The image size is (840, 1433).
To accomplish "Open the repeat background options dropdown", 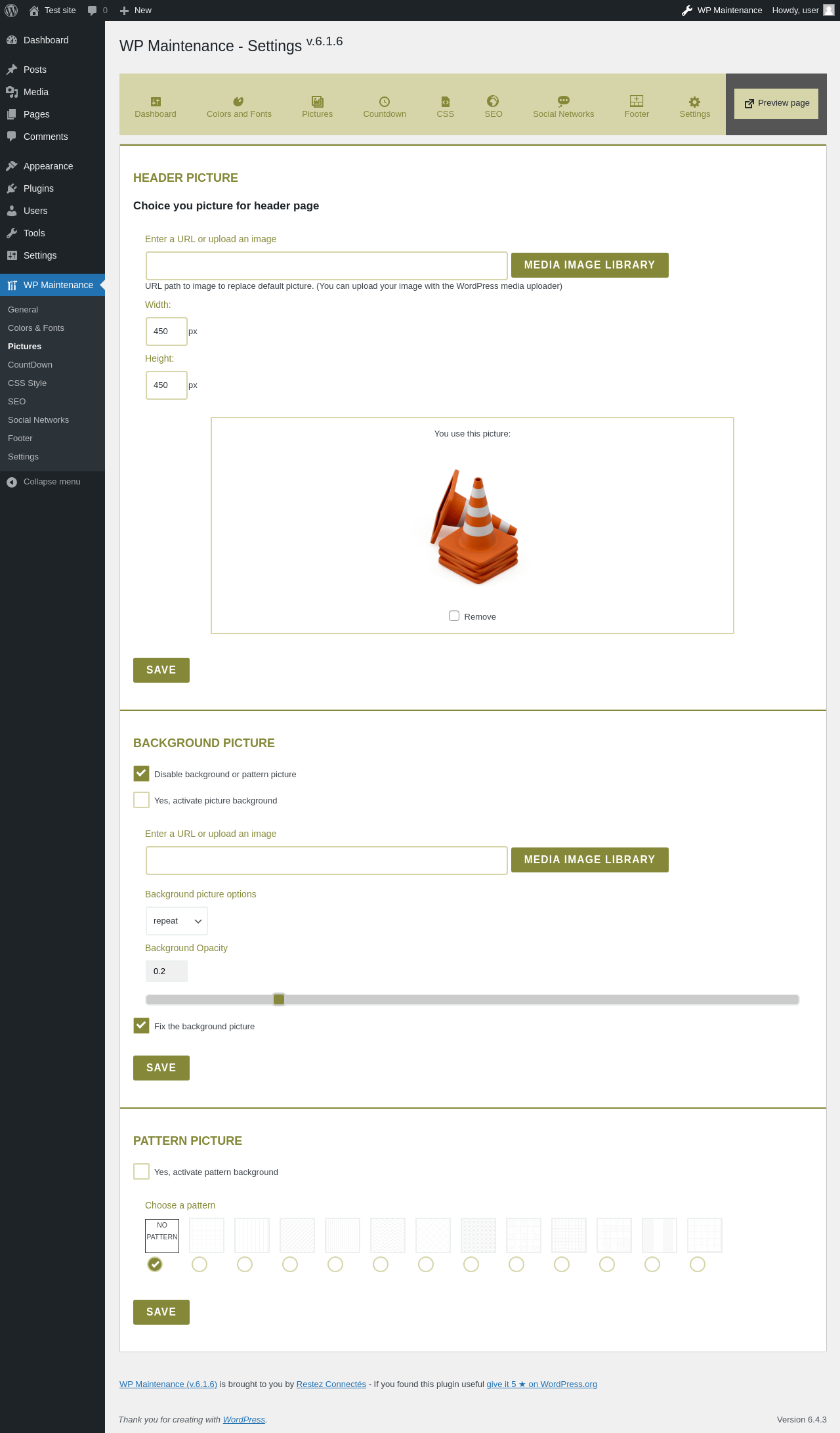I will 177,921.
